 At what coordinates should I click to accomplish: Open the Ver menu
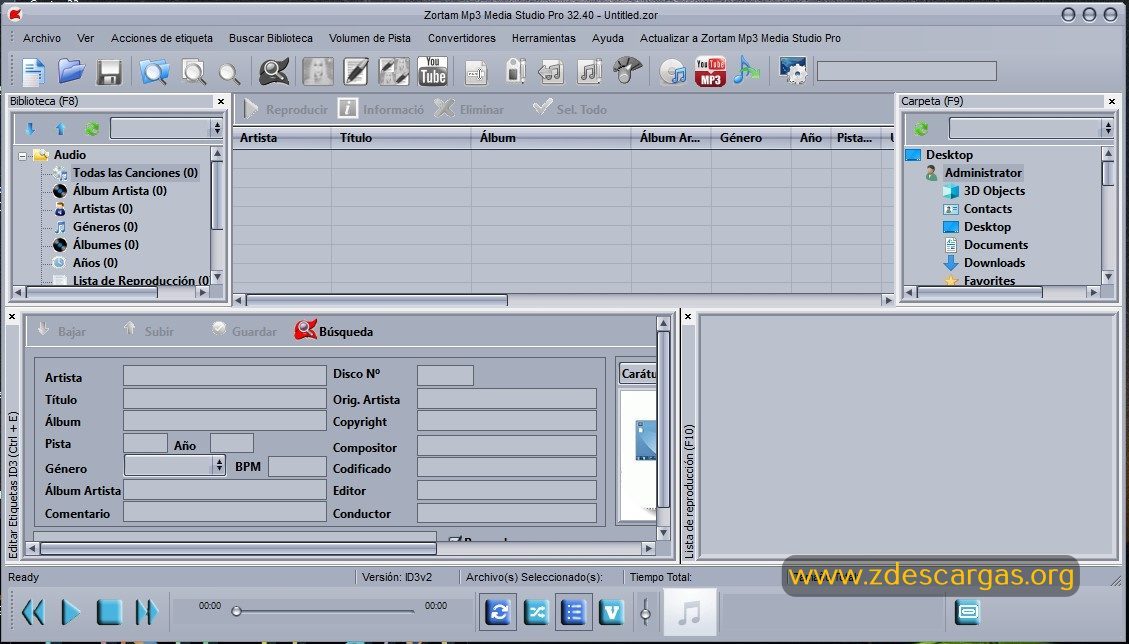(86, 38)
